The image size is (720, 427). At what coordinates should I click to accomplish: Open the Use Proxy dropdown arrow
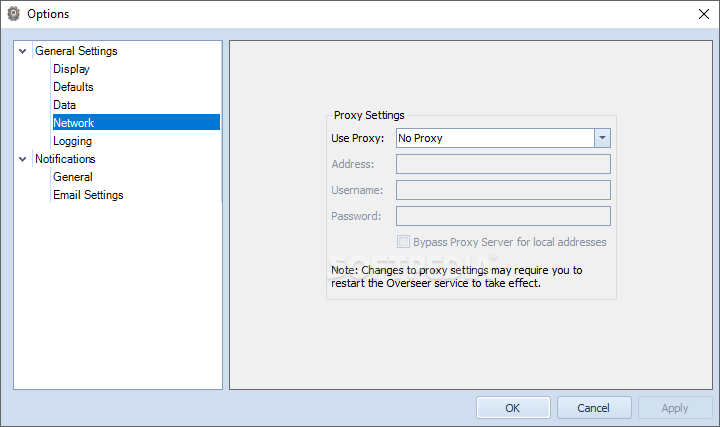602,138
